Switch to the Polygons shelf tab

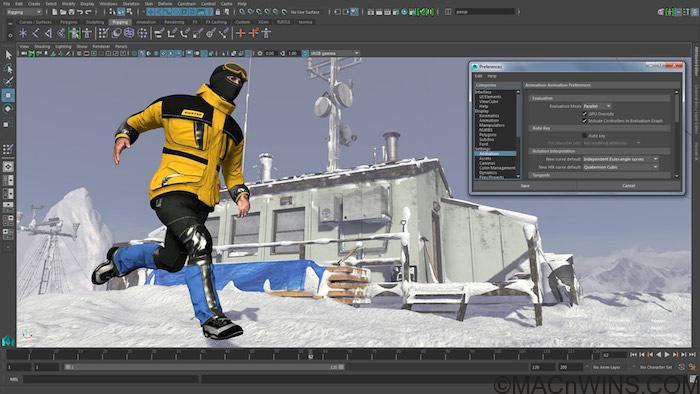(x=69, y=22)
